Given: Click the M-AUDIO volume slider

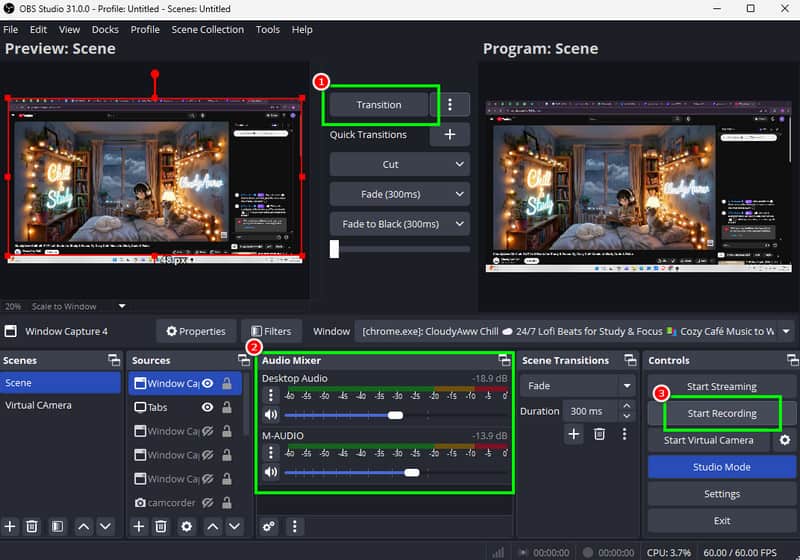Looking at the screenshot, I should click(x=396, y=472).
